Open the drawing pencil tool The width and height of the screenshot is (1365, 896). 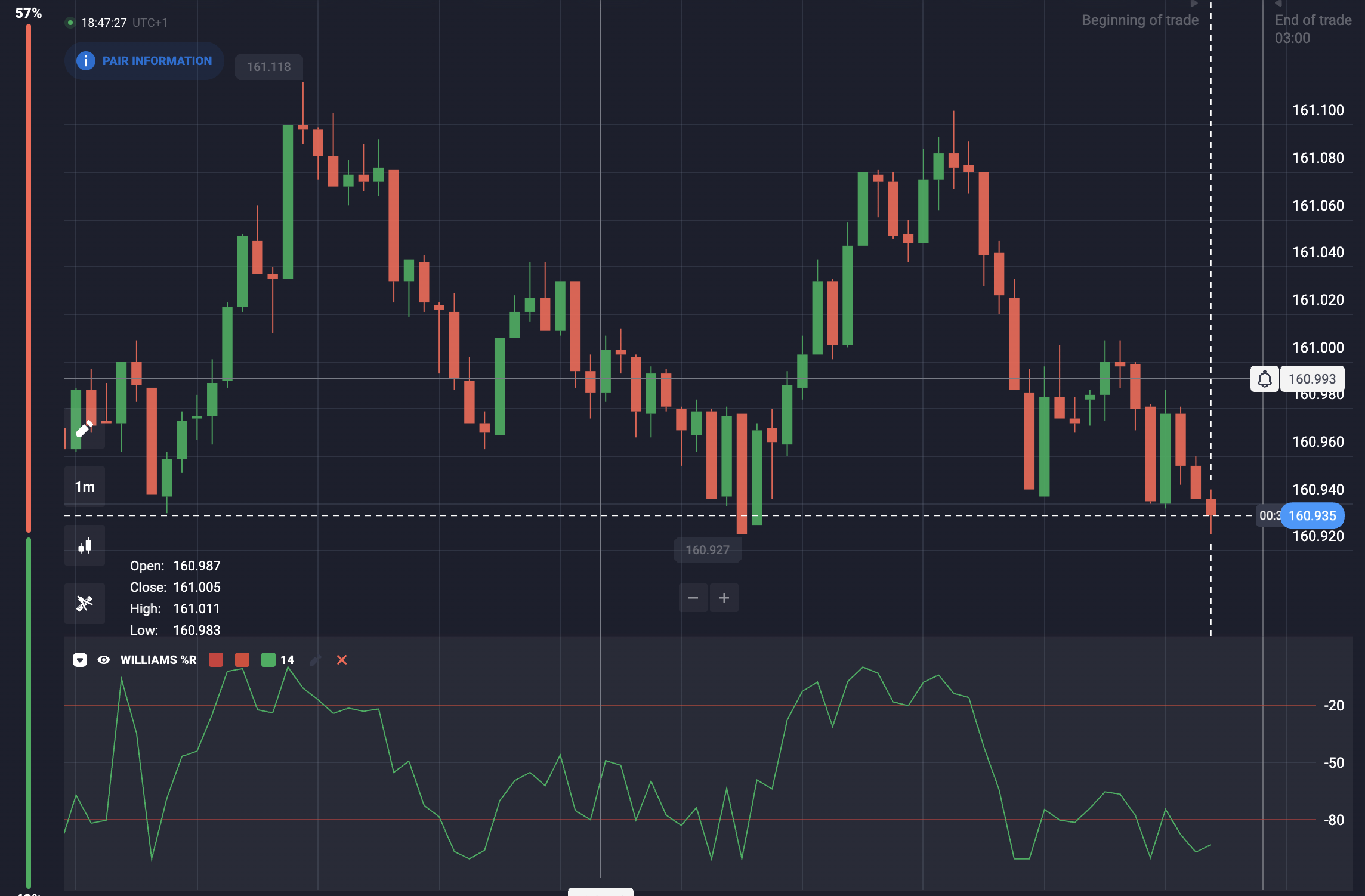coord(85,428)
